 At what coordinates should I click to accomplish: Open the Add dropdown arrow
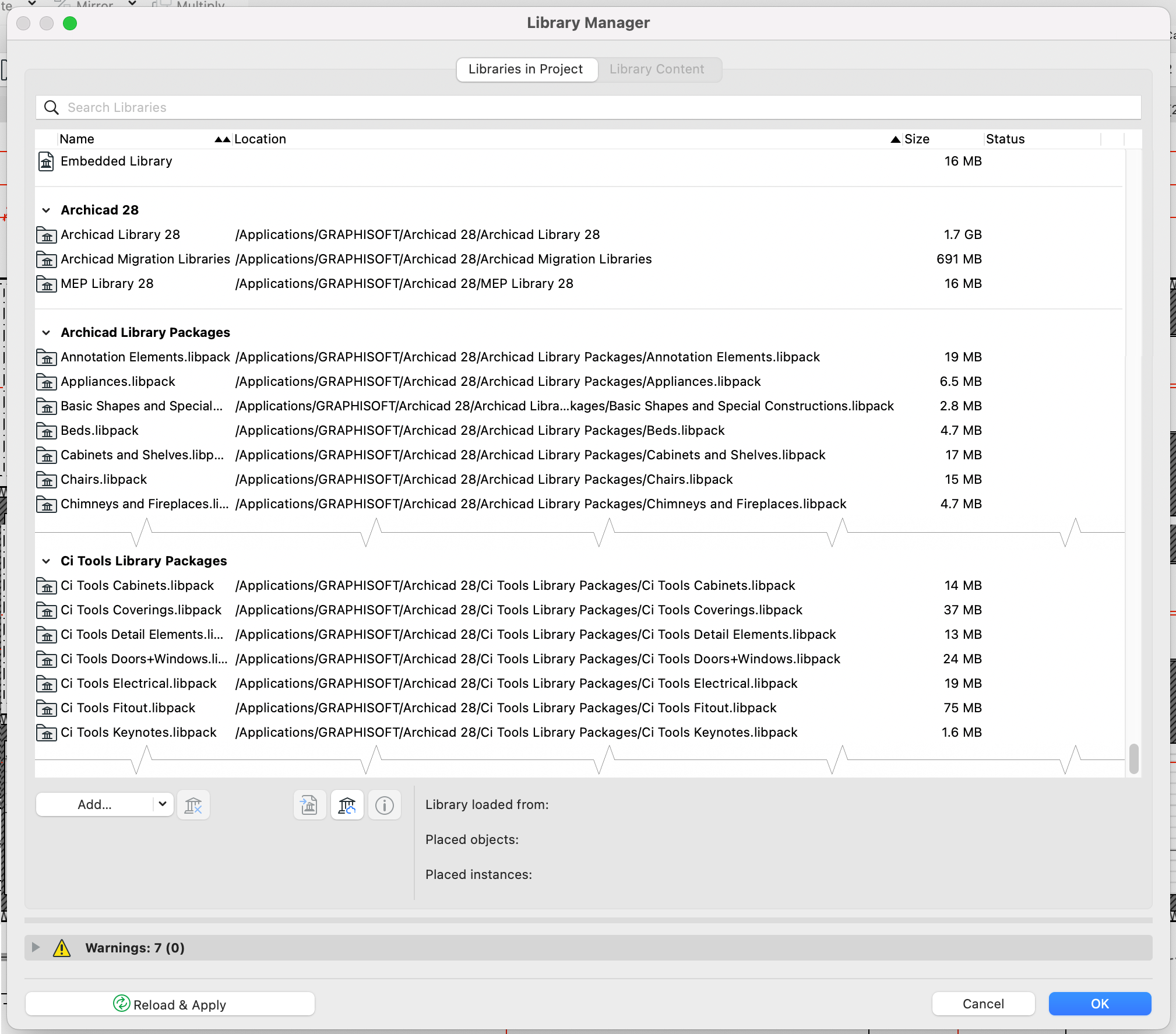tap(163, 804)
